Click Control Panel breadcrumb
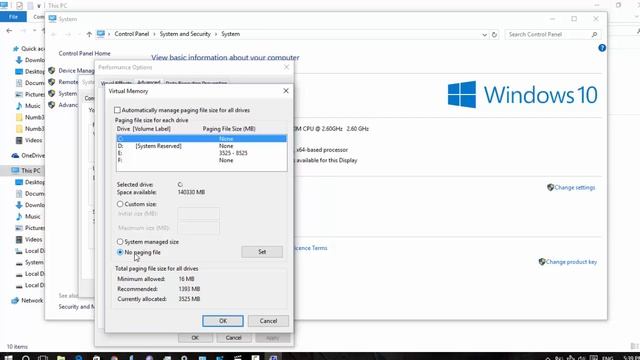 point(132,34)
